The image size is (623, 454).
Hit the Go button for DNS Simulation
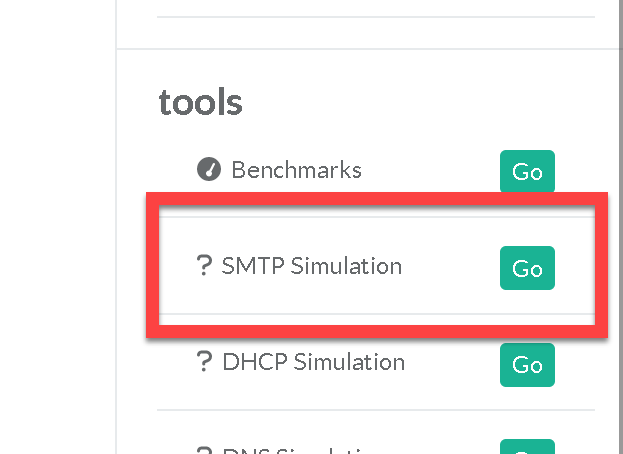(x=527, y=447)
